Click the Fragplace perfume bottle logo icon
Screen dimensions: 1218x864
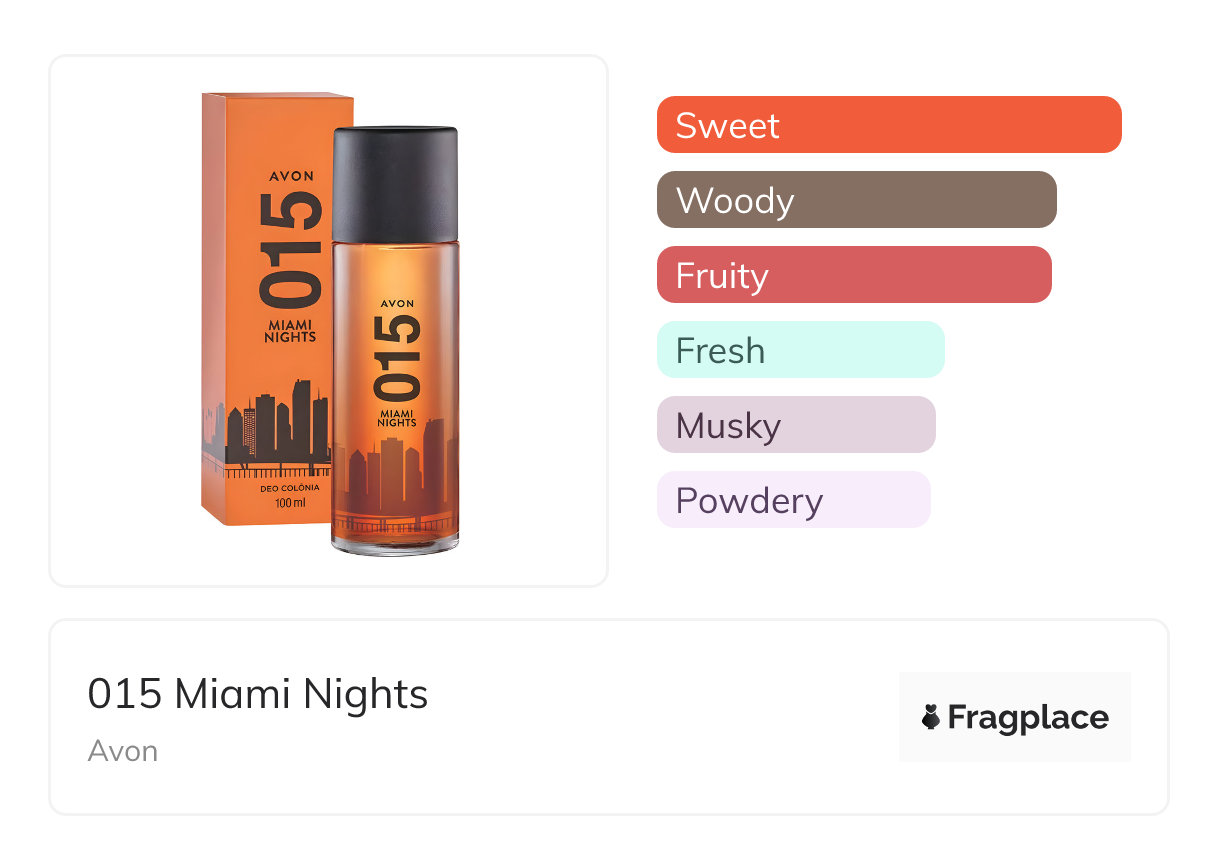click(x=931, y=717)
